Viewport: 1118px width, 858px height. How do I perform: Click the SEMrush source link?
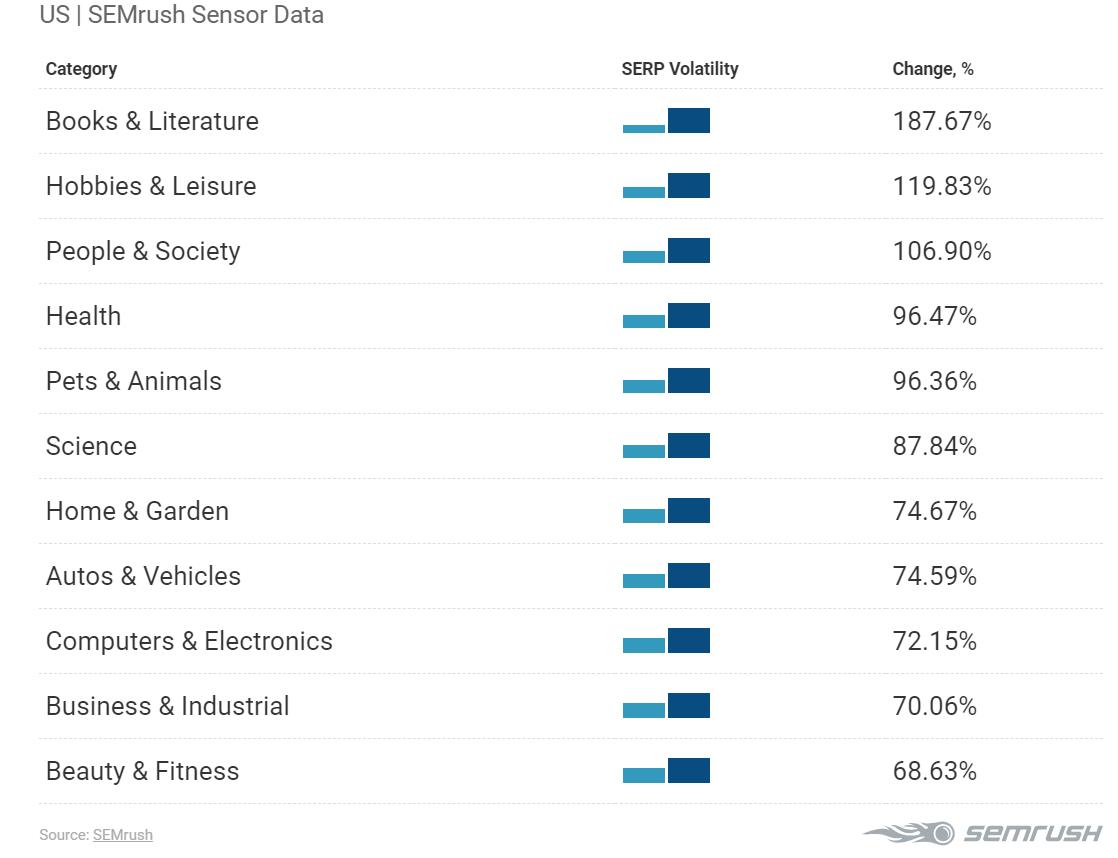pos(123,834)
